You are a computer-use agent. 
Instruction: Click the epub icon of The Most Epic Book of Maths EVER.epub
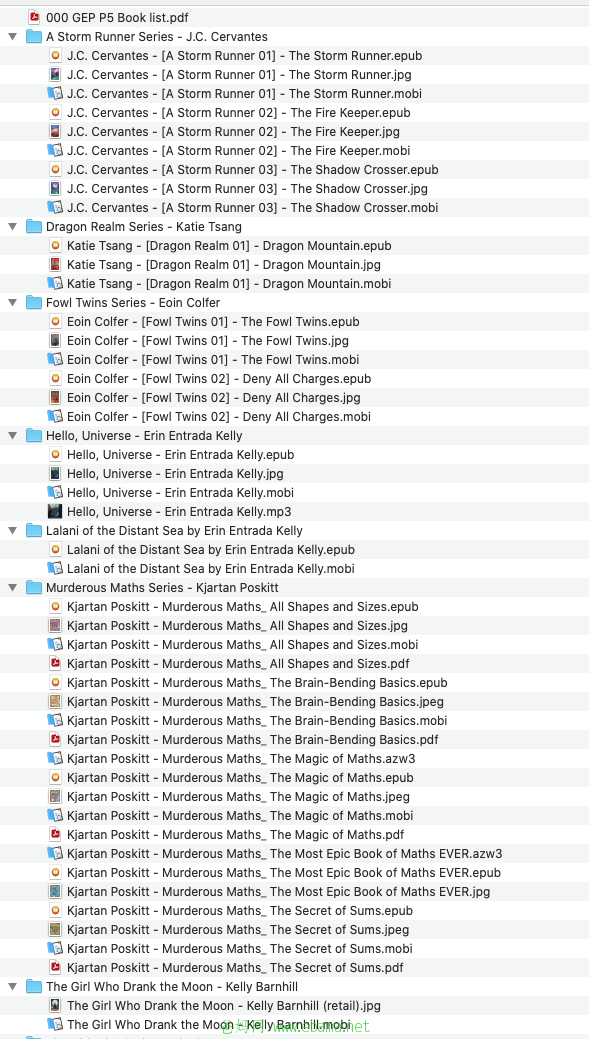click(56, 873)
